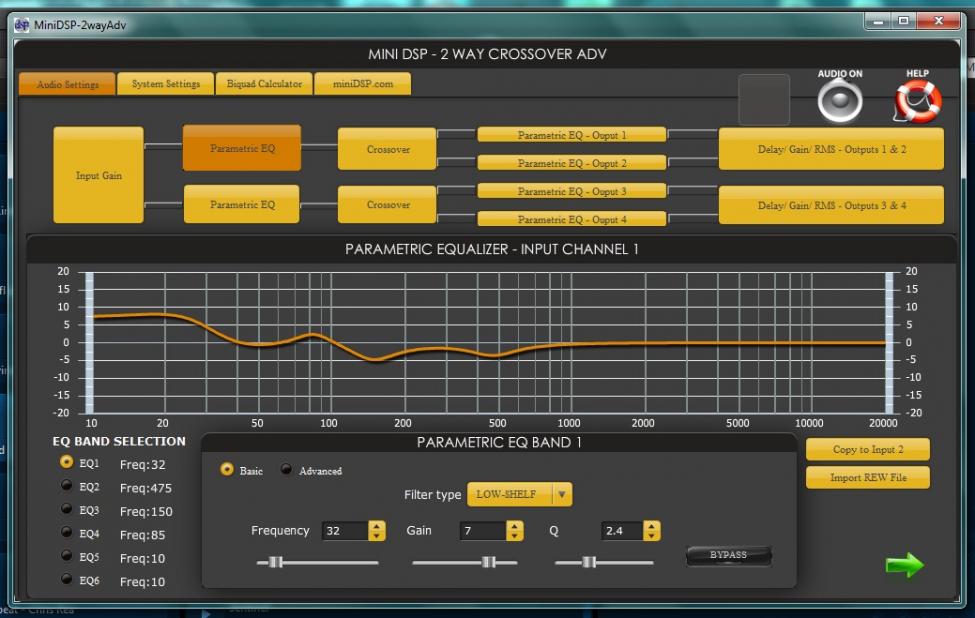
Task: Click the "EQ BAND SELECTION" heading
Action: 119,441
